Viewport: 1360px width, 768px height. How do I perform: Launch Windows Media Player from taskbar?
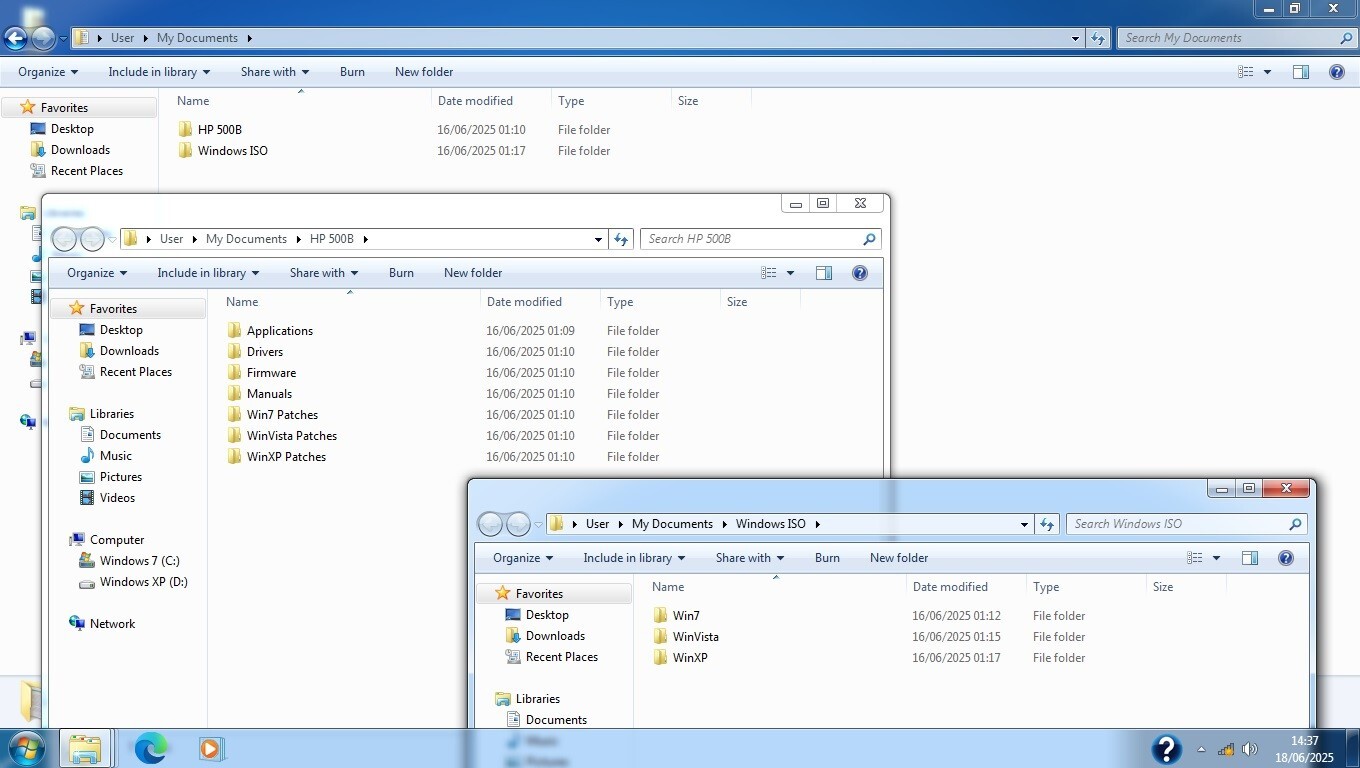pos(211,748)
